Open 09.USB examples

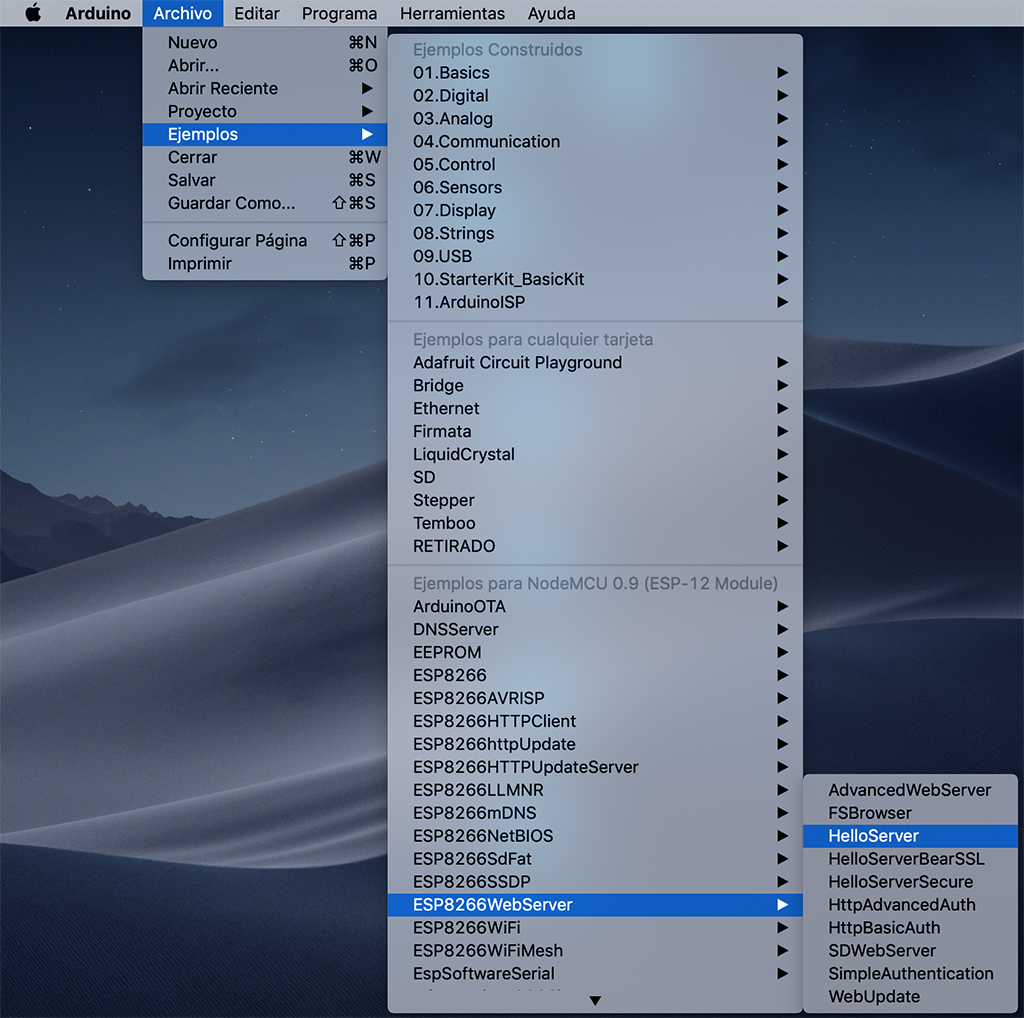pos(595,256)
